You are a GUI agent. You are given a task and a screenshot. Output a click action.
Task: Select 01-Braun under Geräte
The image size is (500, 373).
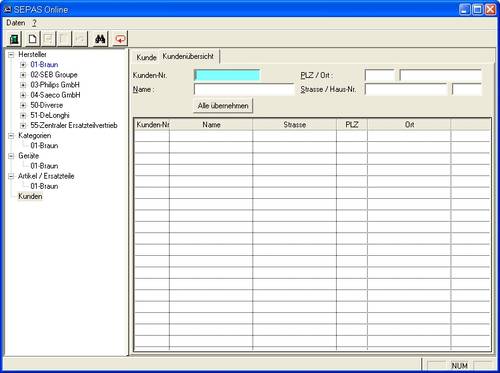44,166
